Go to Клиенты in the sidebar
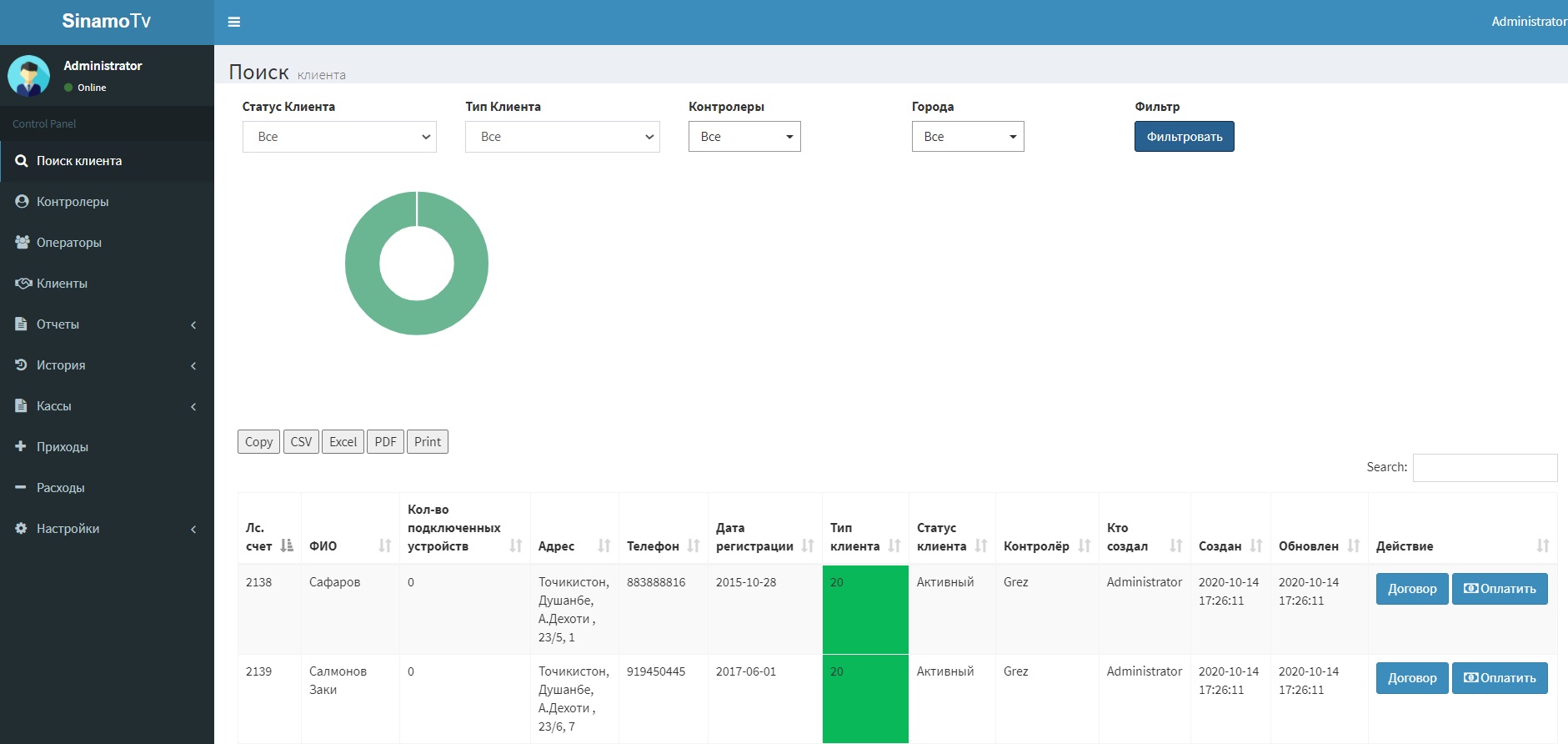The image size is (1568, 744). pos(62,284)
